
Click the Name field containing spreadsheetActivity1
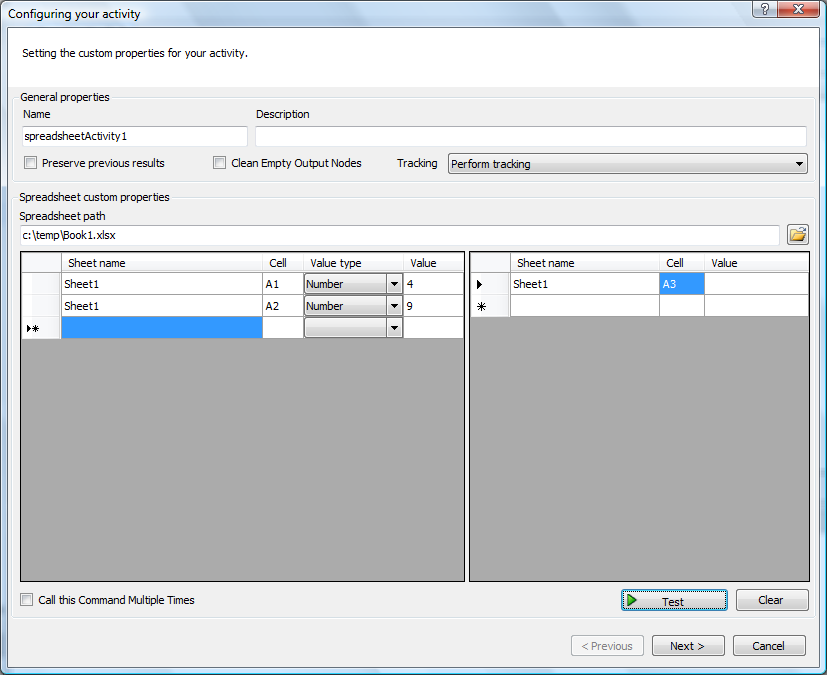point(134,136)
